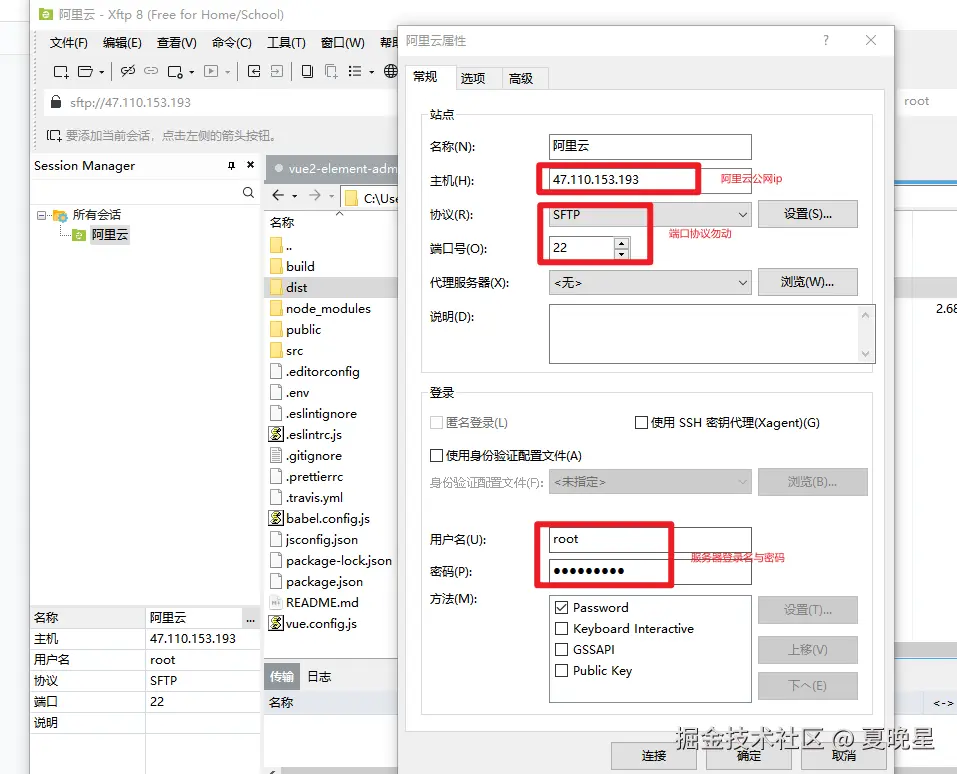
Task: Open the 命令(C) menu
Action: pos(231,43)
